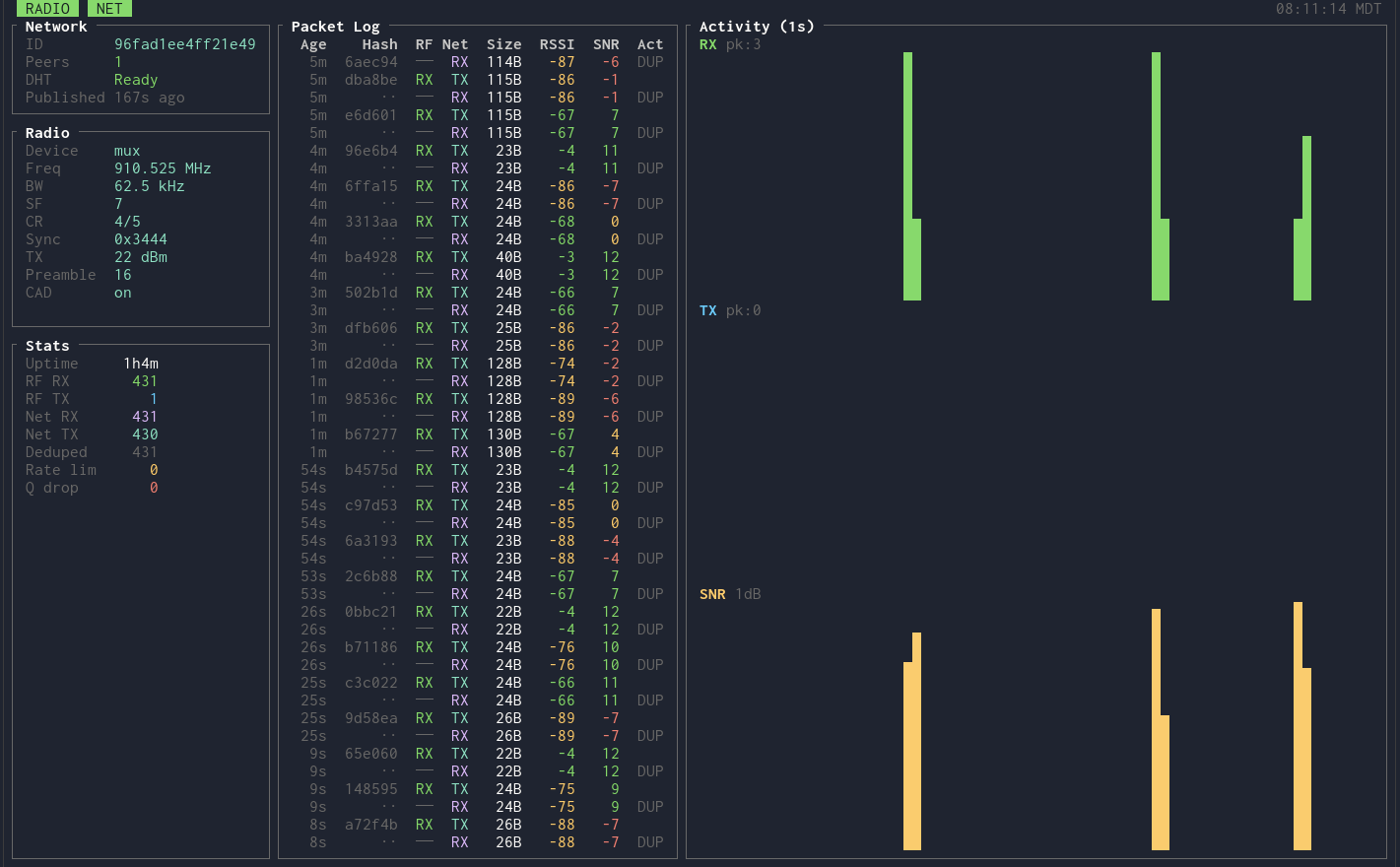Switch to the RADIO tab
Viewport: 1400px width, 867px height.
click(x=47, y=9)
